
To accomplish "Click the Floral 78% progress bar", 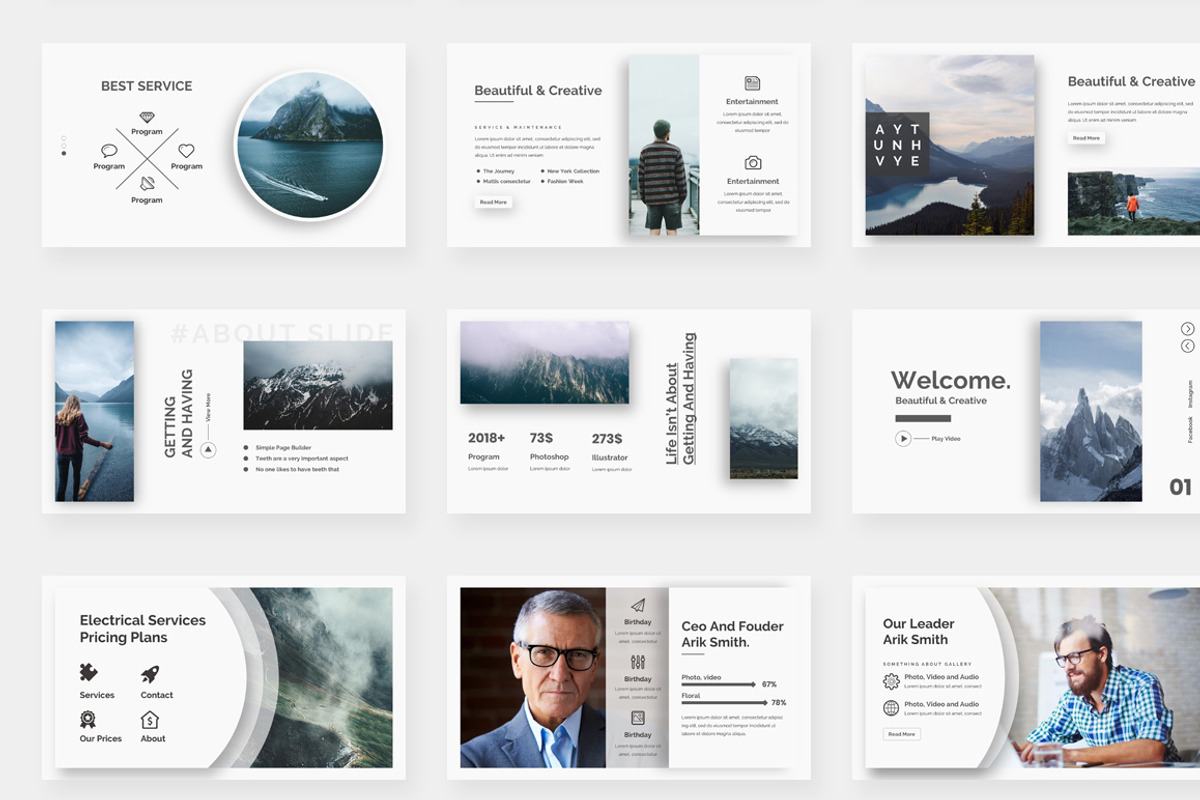I will pyautogui.click(x=725, y=703).
